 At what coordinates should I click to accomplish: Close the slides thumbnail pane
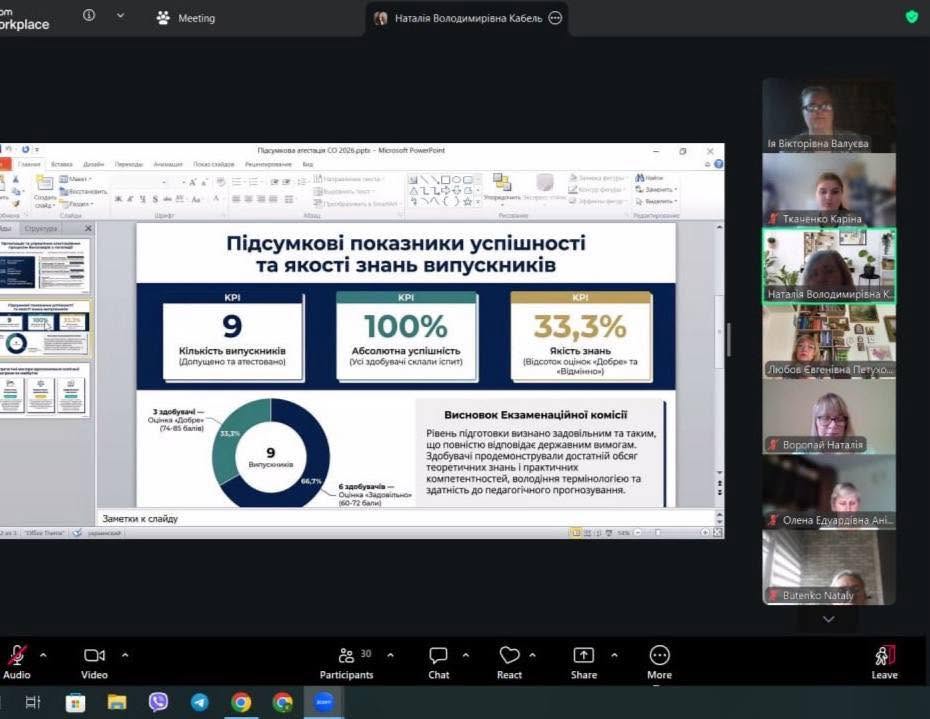88,228
